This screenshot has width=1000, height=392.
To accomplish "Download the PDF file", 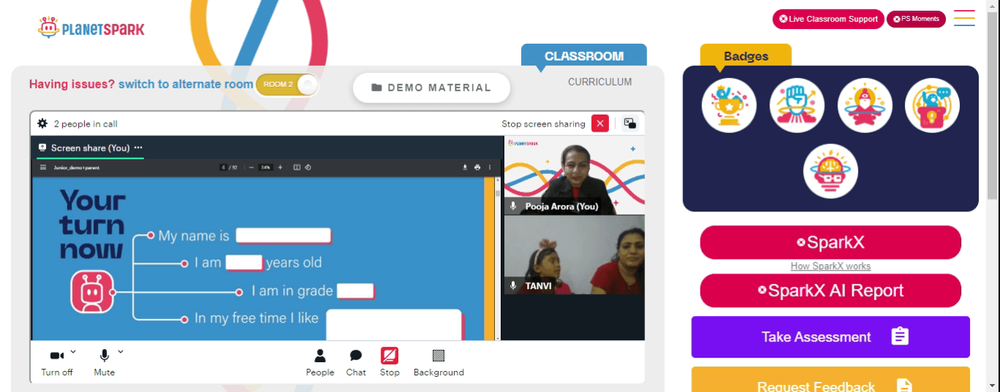I will click(x=465, y=168).
